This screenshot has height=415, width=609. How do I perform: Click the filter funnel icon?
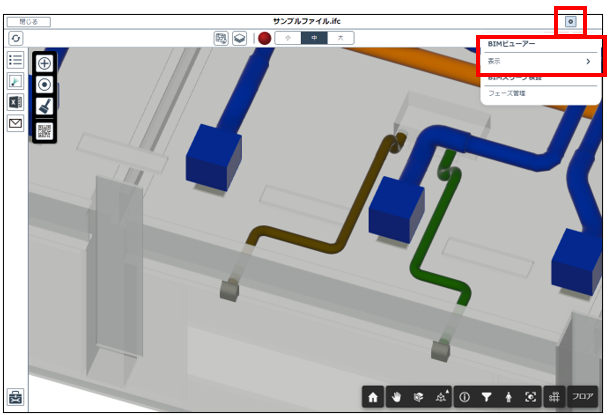click(486, 397)
